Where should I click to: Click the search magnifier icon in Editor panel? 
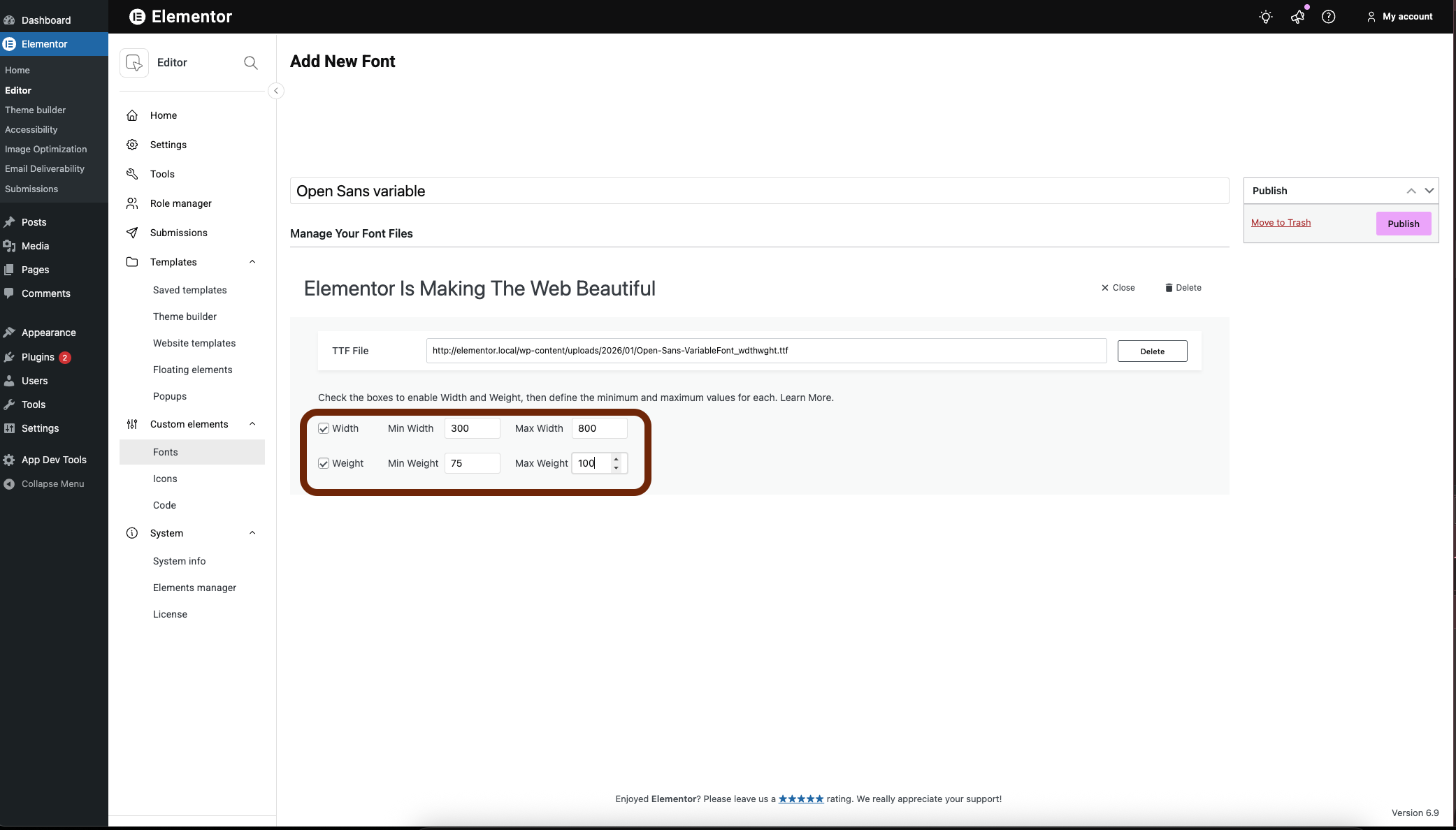(x=250, y=63)
